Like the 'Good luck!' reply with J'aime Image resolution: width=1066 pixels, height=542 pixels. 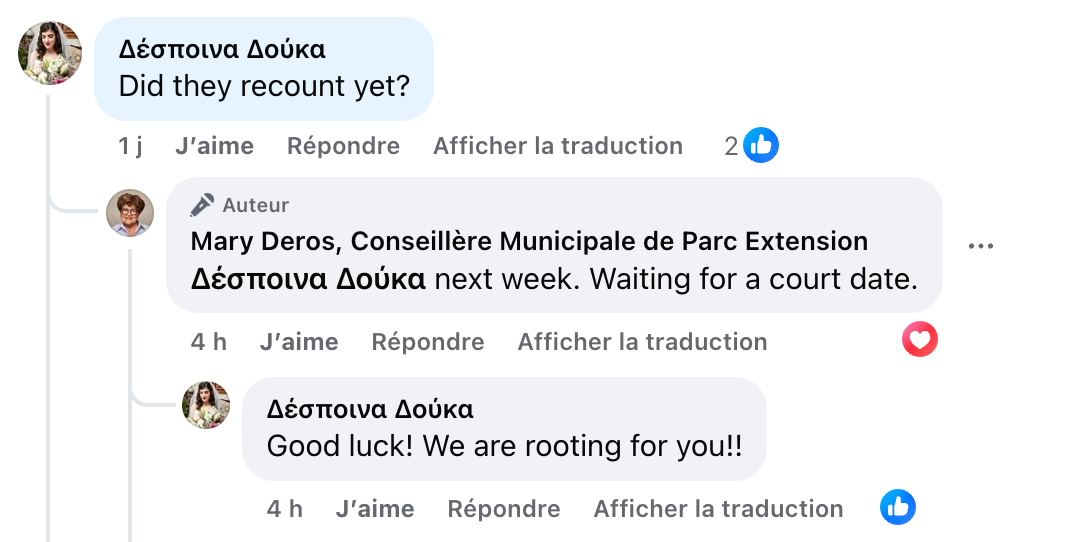(x=374, y=508)
